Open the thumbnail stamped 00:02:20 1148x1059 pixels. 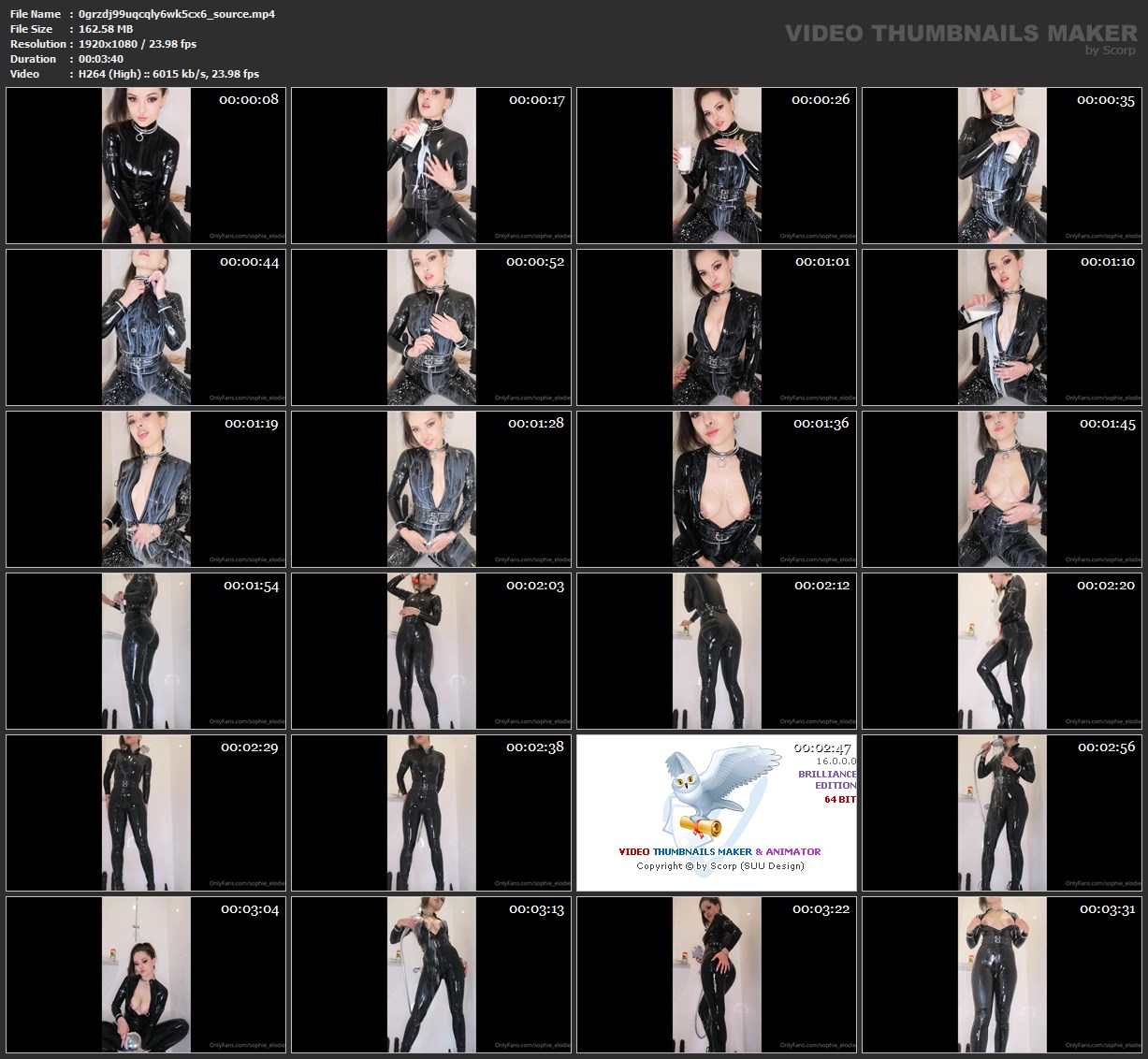pos(1002,651)
